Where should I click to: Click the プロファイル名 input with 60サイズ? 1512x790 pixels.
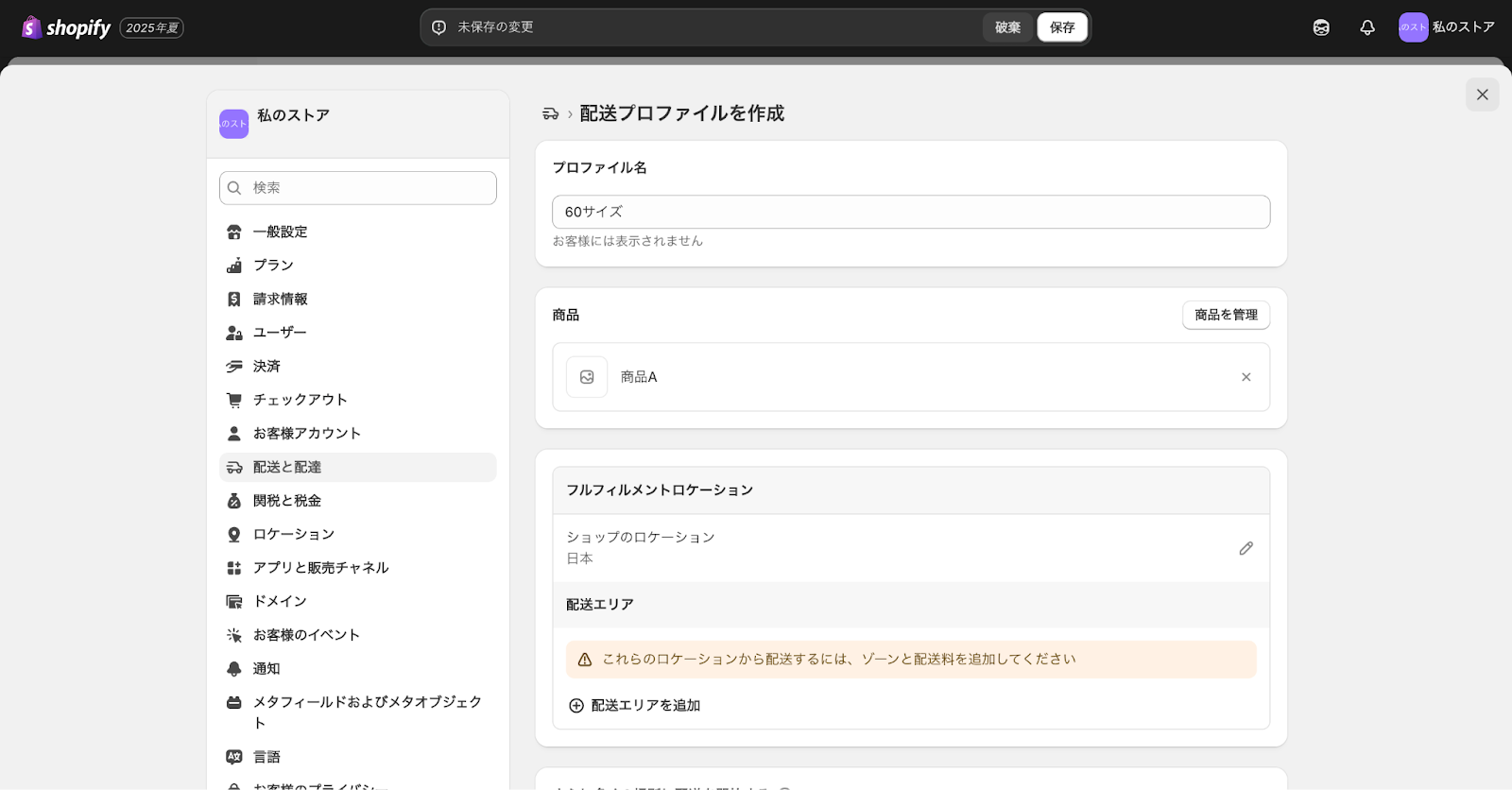(x=911, y=212)
